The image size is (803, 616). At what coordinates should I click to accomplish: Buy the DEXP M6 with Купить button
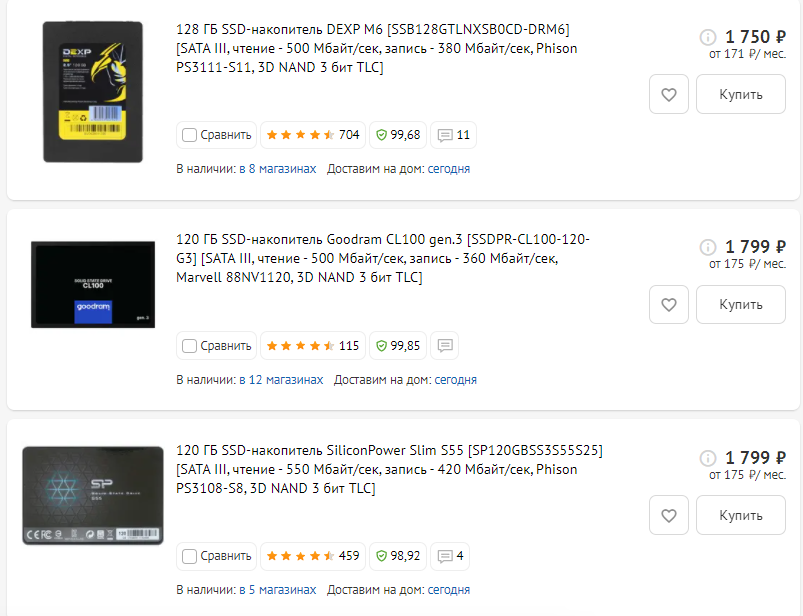coord(741,94)
